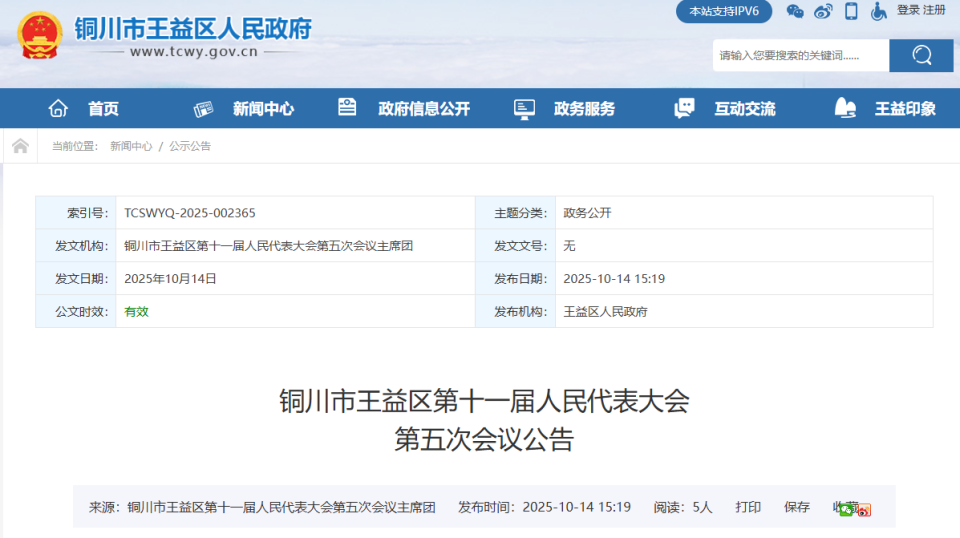Click the grey breadcrumb home icon
960x538 pixels.
pyautogui.click(x=20, y=146)
